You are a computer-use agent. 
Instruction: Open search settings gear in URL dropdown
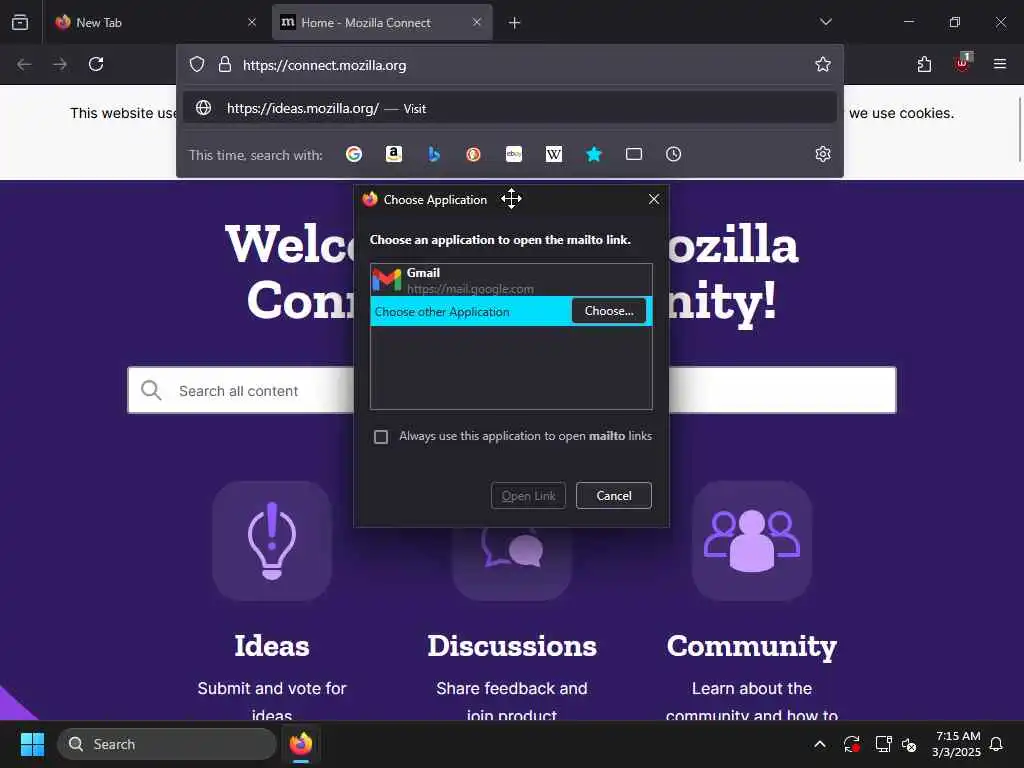pyautogui.click(x=823, y=154)
